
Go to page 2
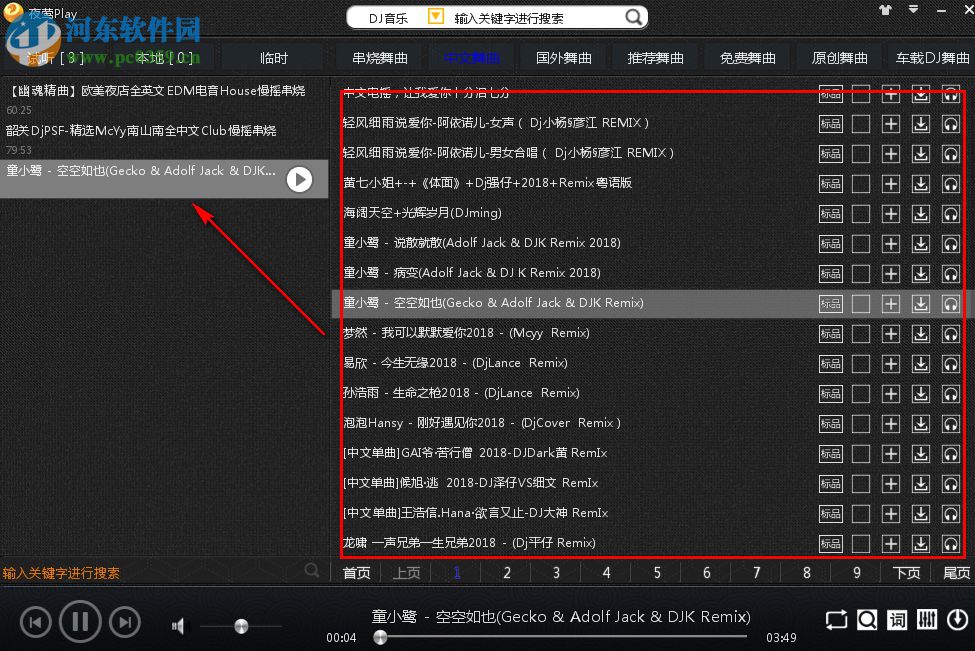[x=507, y=573]
